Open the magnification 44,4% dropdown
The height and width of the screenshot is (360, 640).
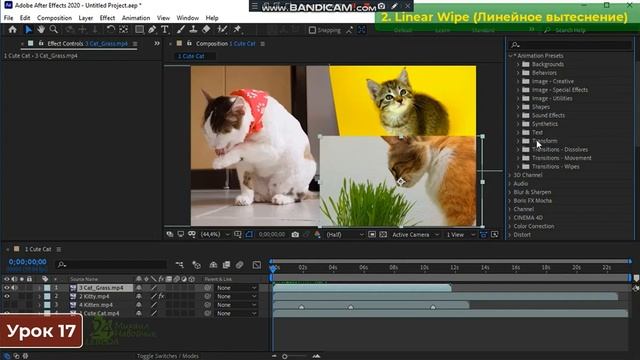pos(215,235)
